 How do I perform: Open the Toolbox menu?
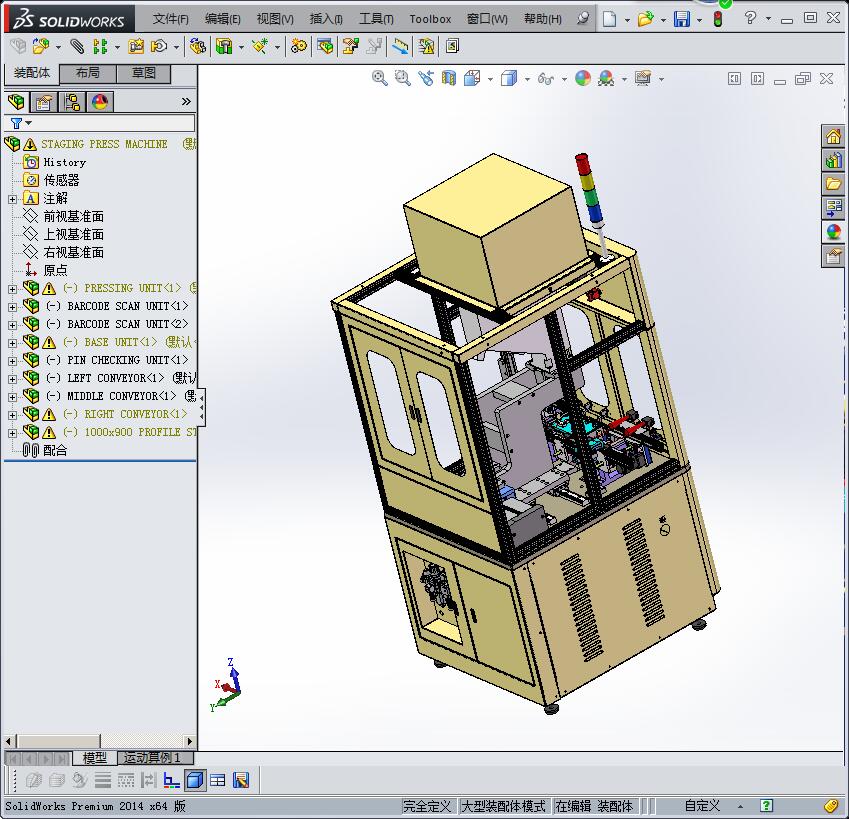(x=430, y=19)
